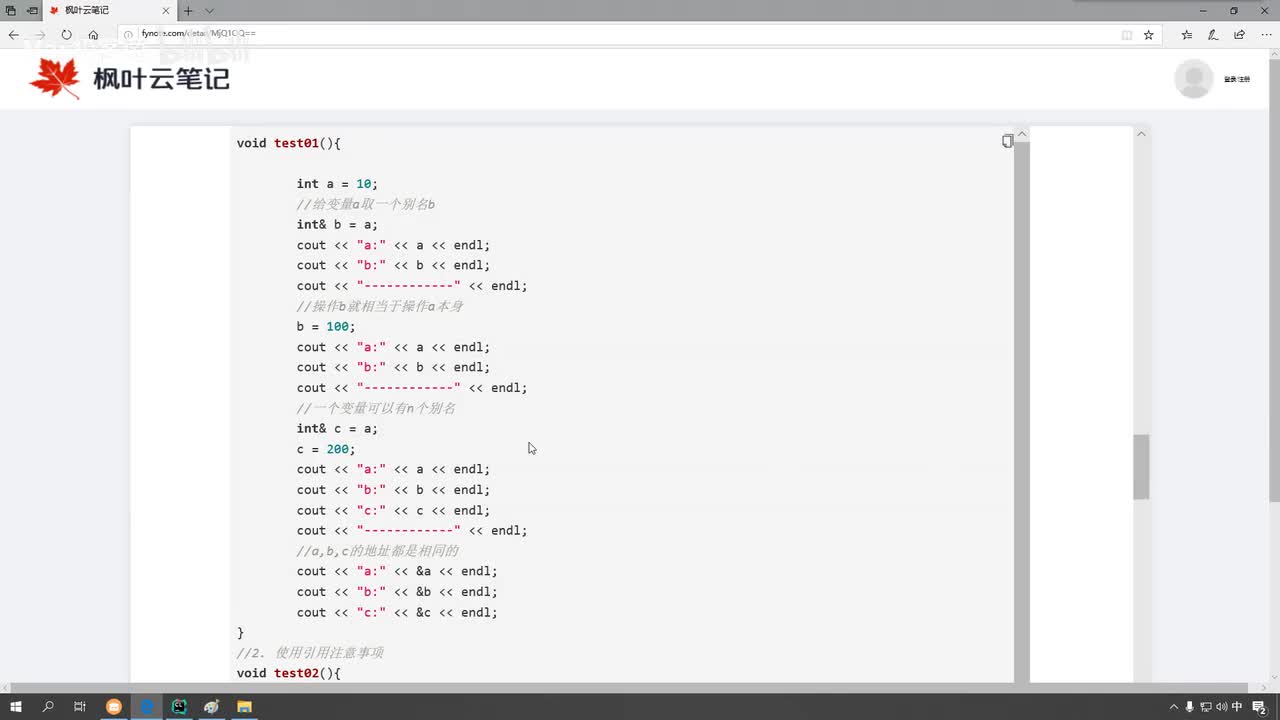Image resolution: width=1280 pixels, height=720 pixels.
Task: Click the note panel scroll-up arrow
Action: pos(1141,134)
